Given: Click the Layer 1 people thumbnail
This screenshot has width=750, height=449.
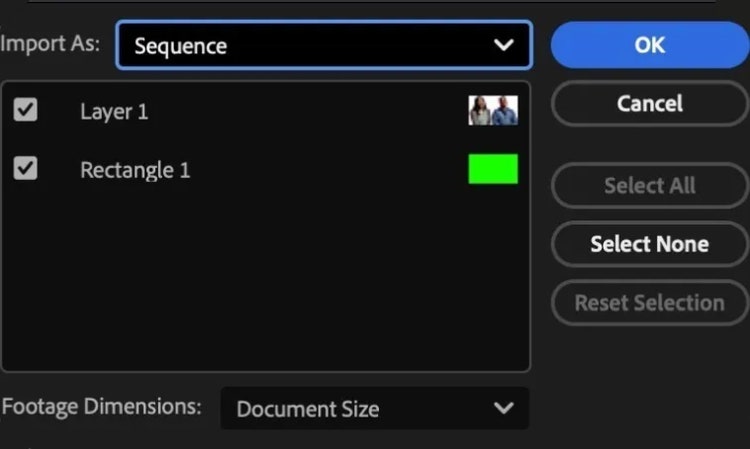Looking at the screenshot, I should pyautogui.click(x=493, y=110).
